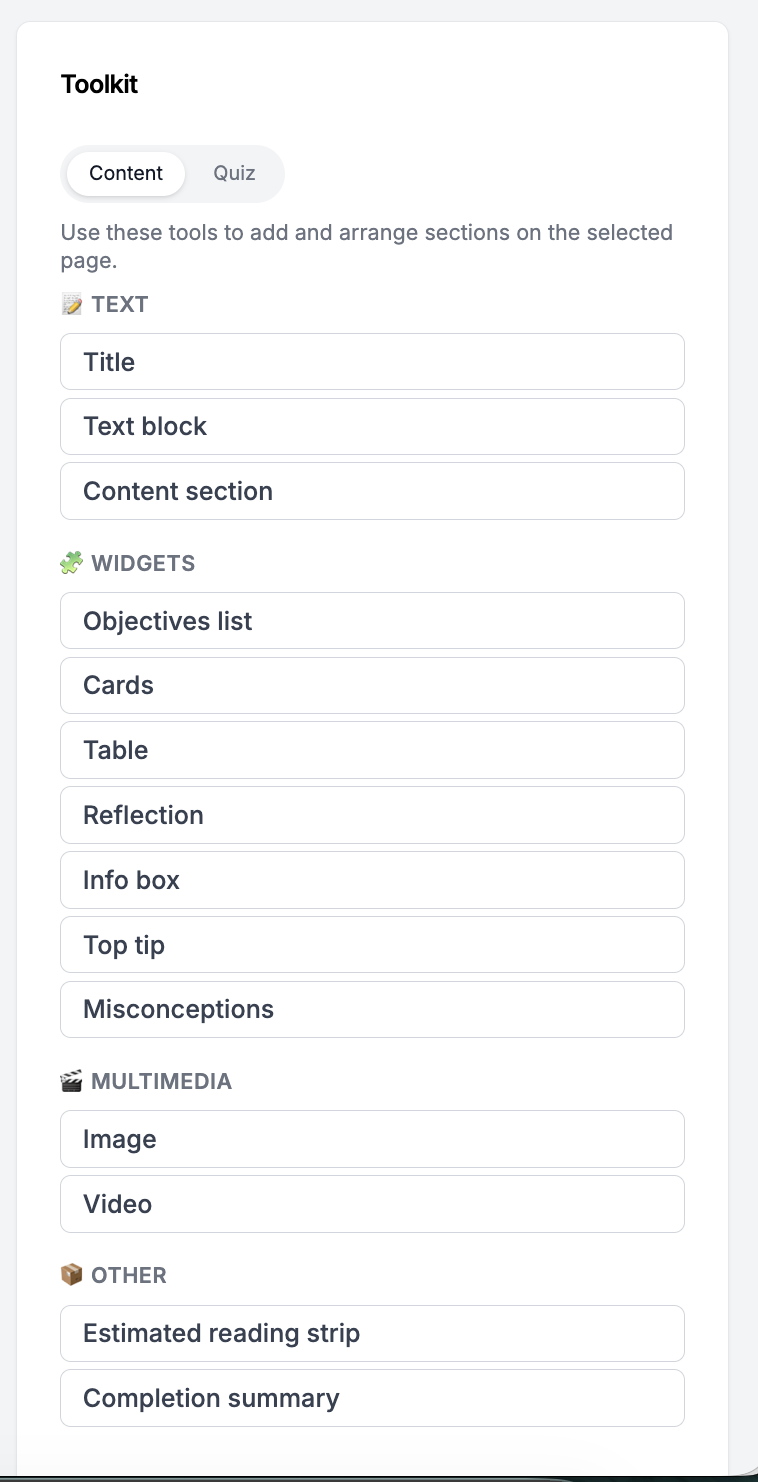Add a Cards widget

click(372, 685)
